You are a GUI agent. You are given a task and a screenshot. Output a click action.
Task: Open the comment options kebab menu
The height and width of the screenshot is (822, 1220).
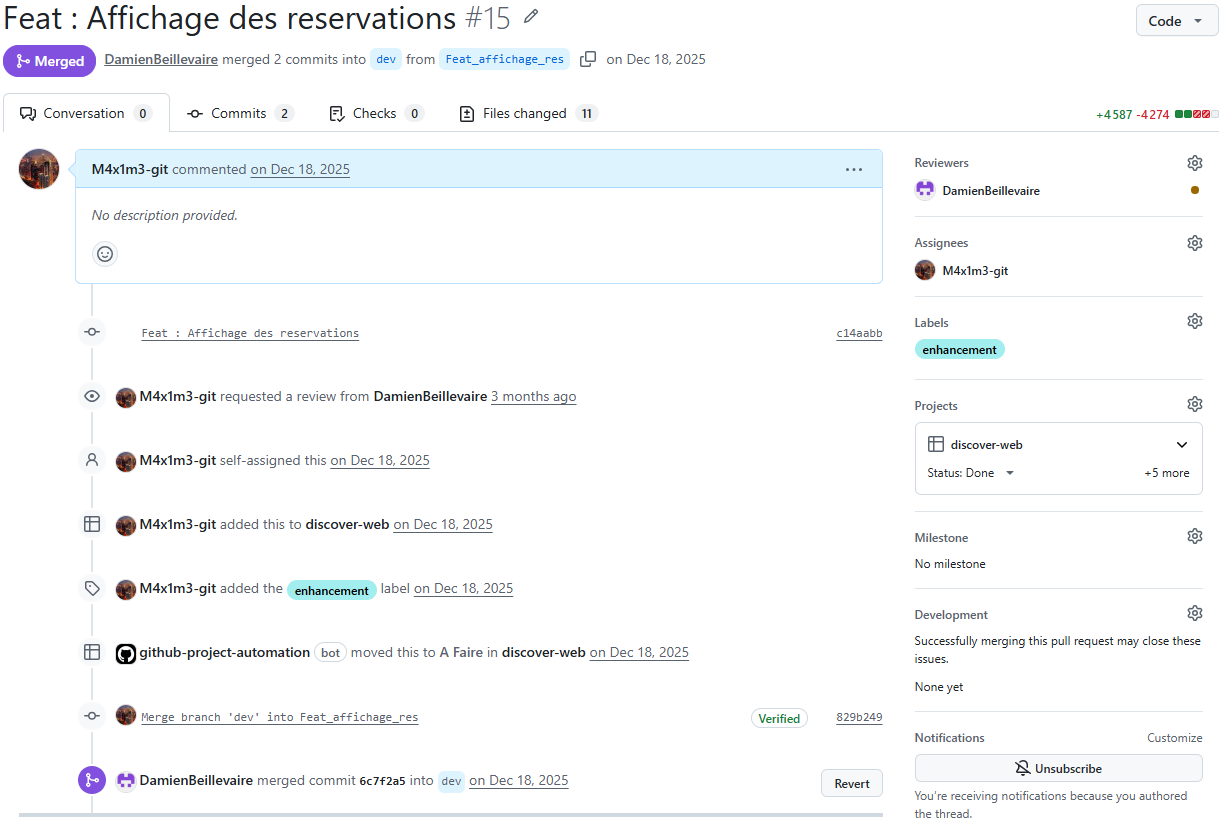(854, 169)
